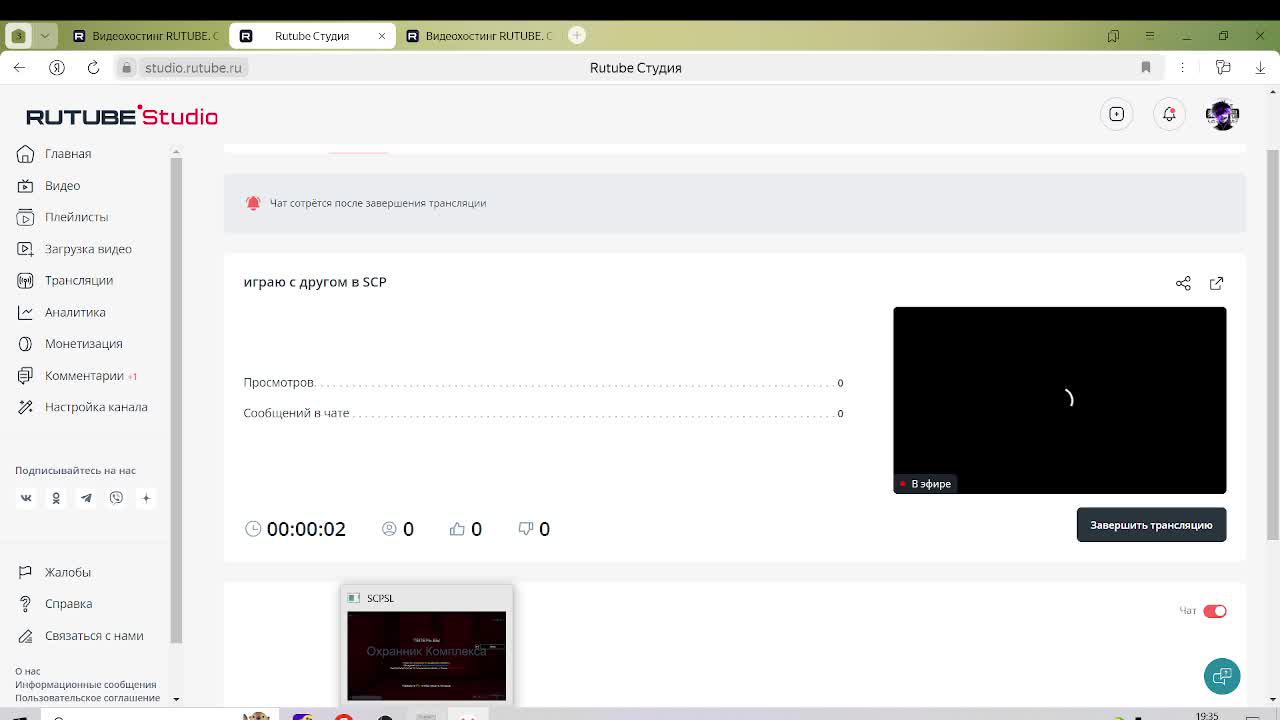Click the thumbs down dislikes icon
This screenshot has height=720, width=1280.
(x=526, y=529)
